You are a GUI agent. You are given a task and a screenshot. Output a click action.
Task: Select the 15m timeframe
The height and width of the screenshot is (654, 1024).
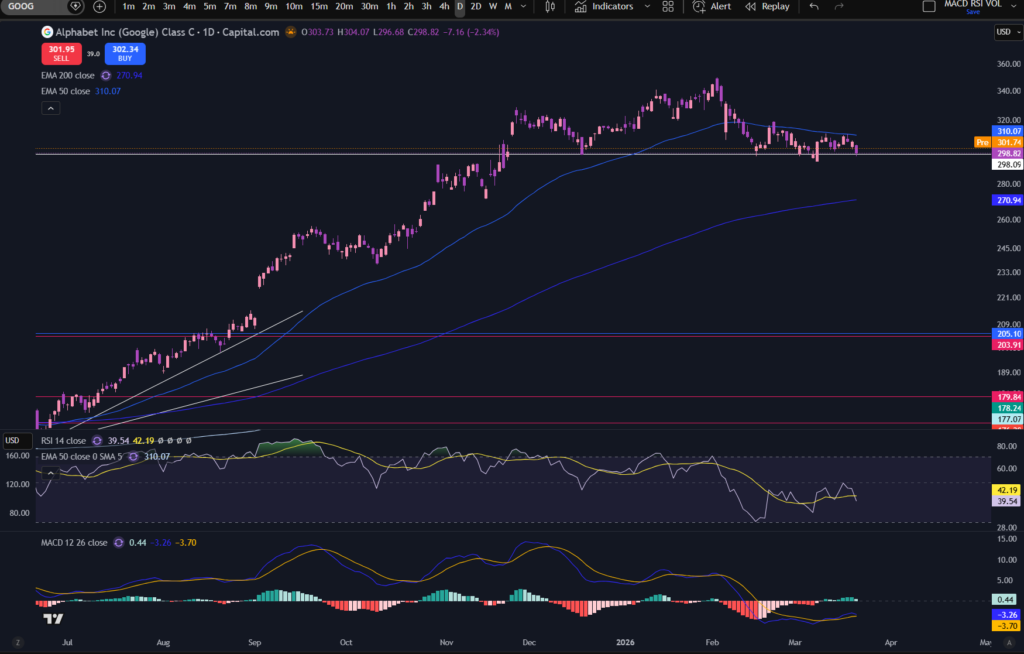pyautogui.click(x=319, y=7)
